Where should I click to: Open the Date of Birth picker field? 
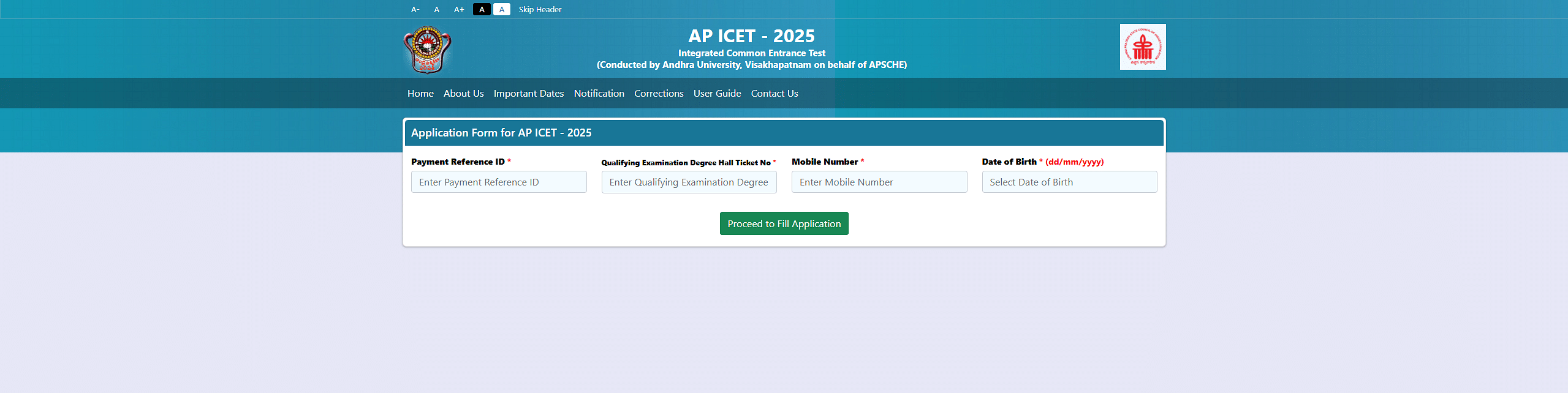(x=1069, y=182)
